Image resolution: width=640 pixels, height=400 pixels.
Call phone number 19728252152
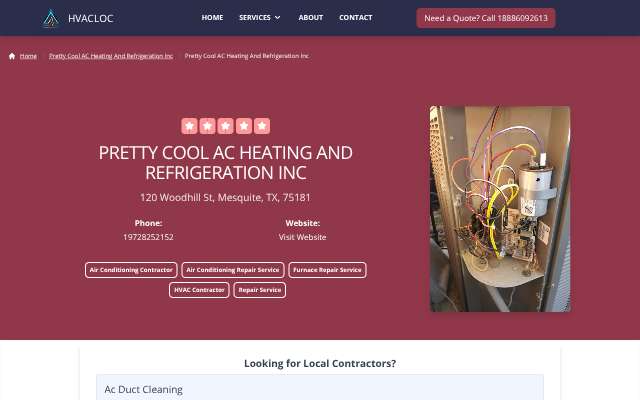coord(149,237)
